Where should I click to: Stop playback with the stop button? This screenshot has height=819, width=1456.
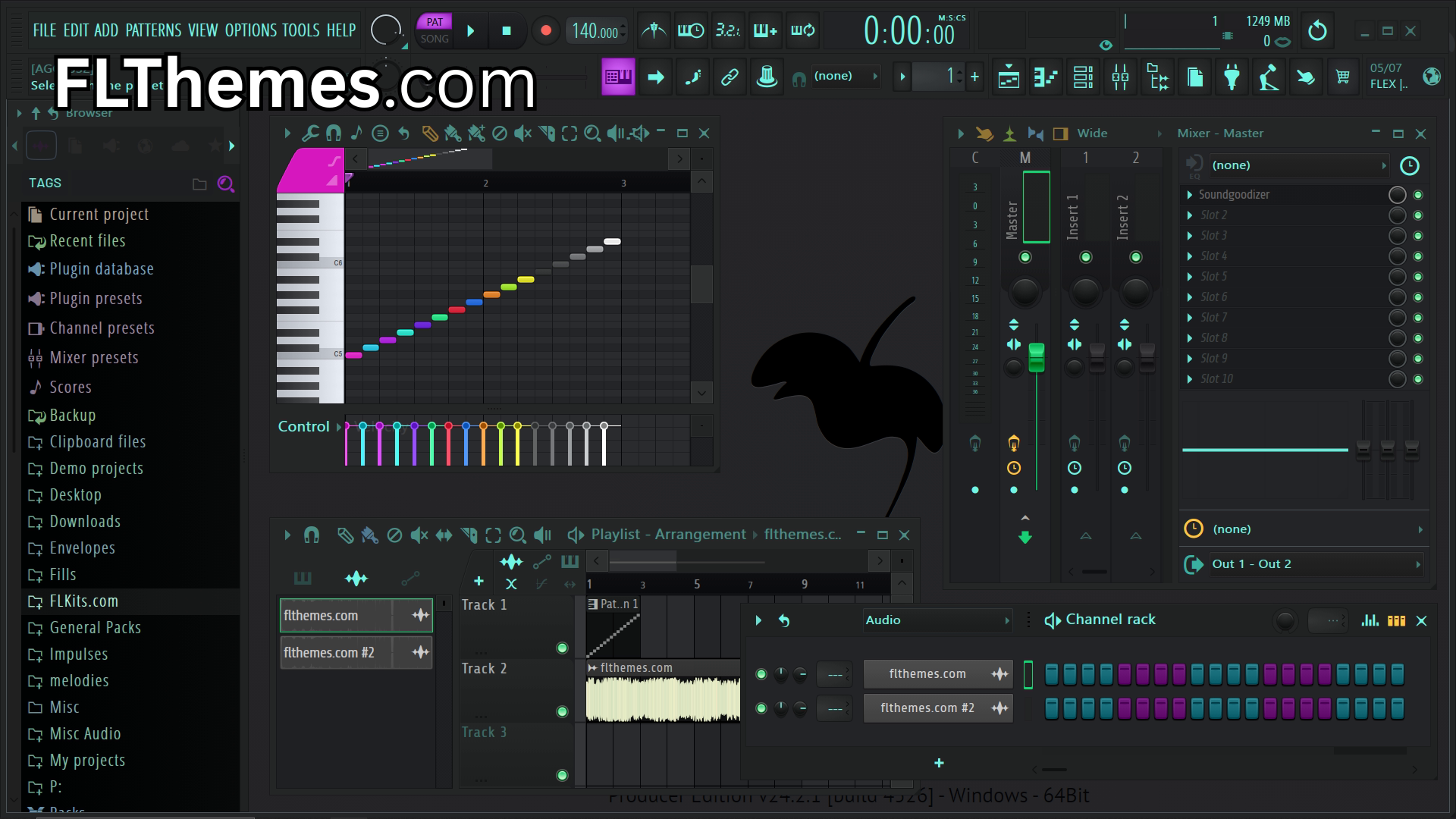point(507,31)
